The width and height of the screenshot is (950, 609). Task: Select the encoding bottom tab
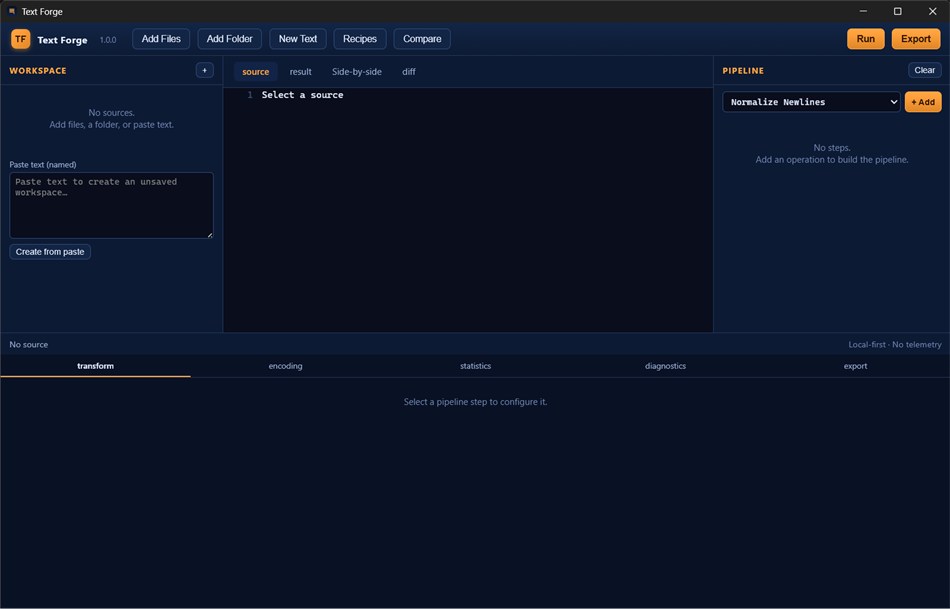tap(285, 366)
